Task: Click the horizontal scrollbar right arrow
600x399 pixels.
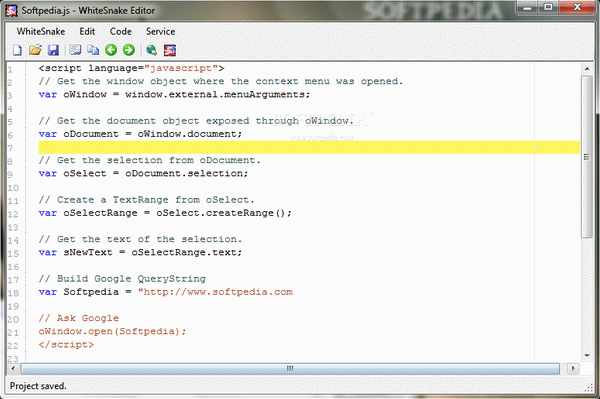Action: click(573, 368)
